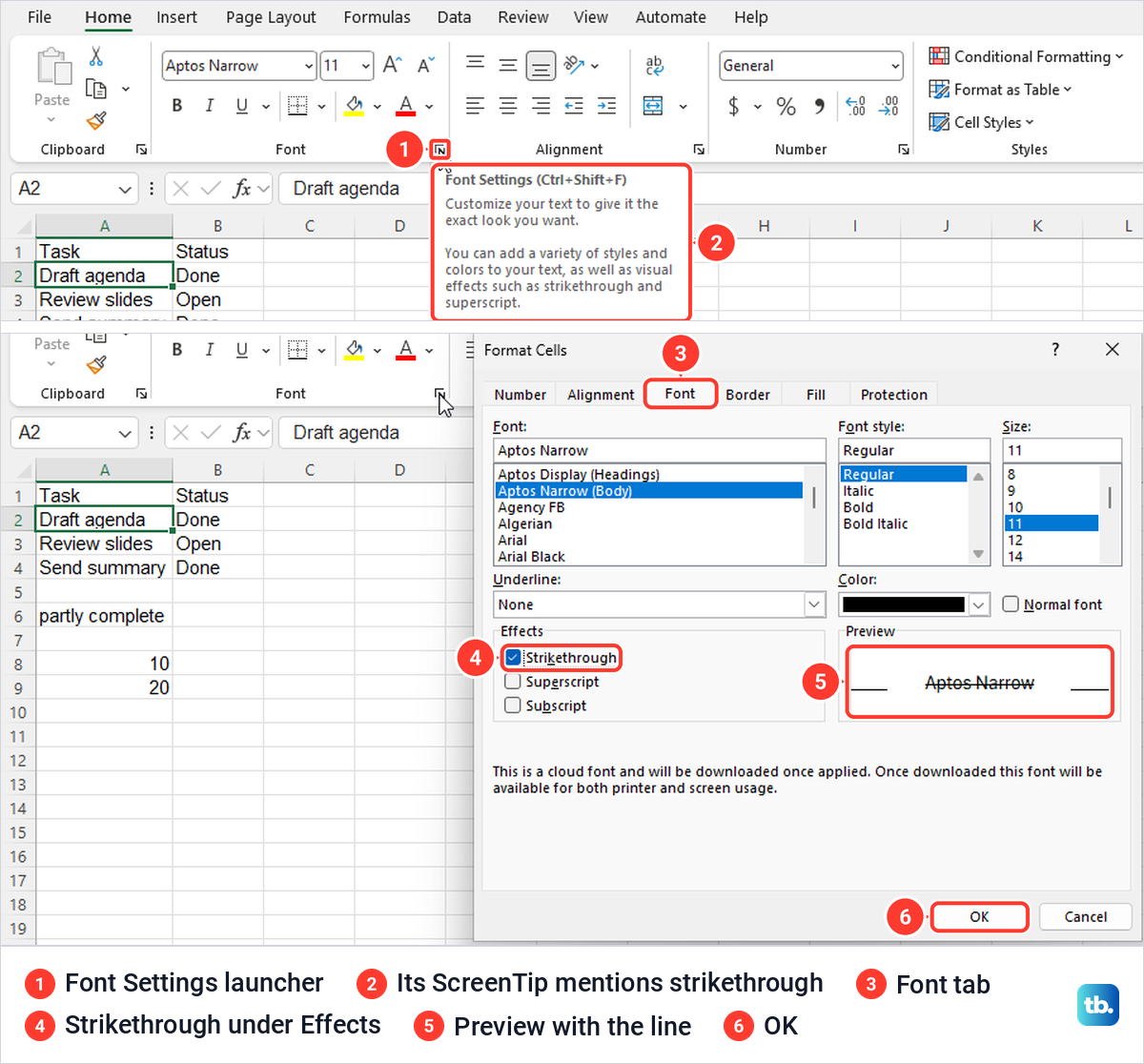Open the Data ribbon tab
1144x1064 pixels.
(x=454, y=17)
